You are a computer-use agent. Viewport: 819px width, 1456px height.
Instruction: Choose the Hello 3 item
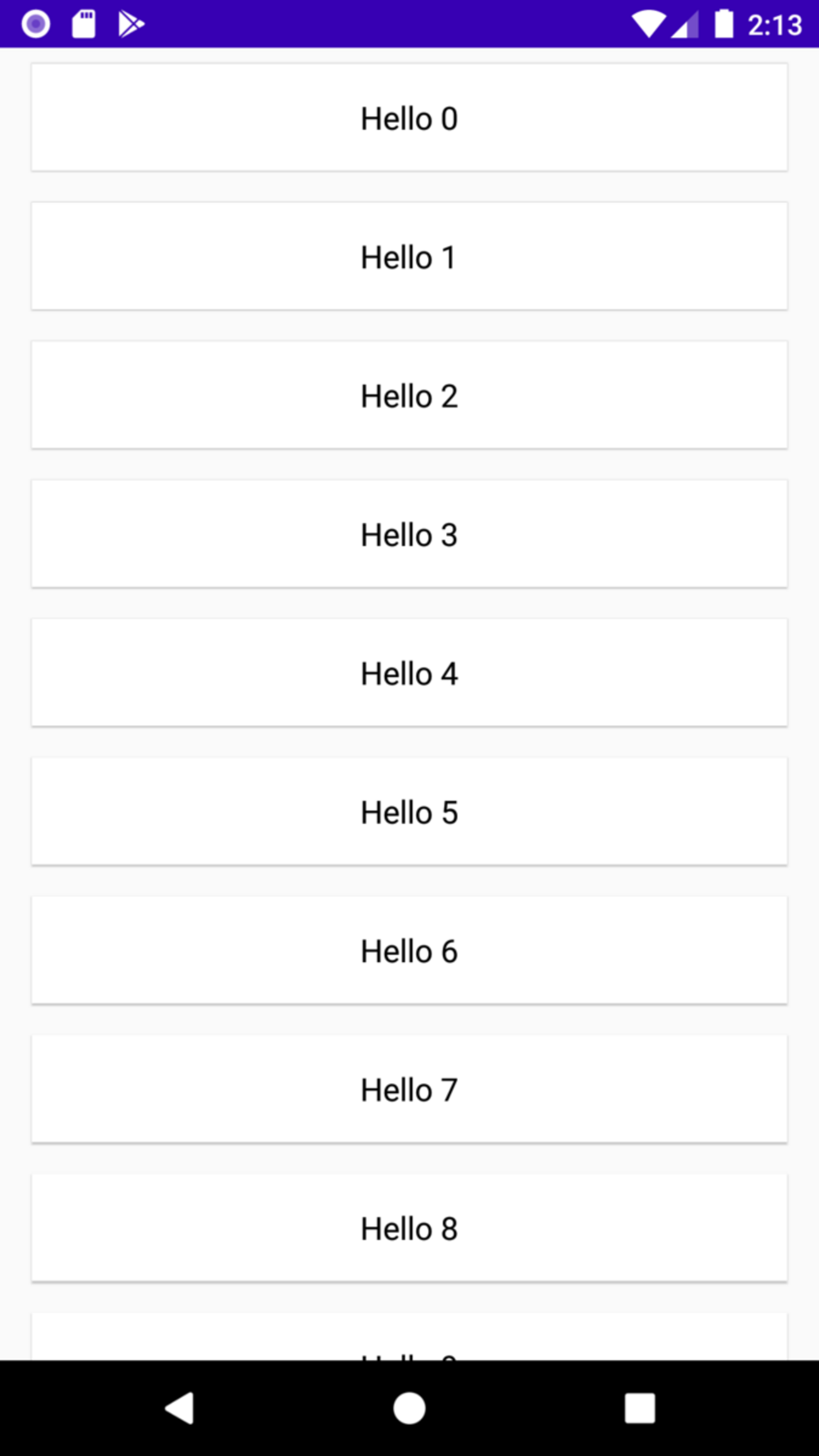409,534
